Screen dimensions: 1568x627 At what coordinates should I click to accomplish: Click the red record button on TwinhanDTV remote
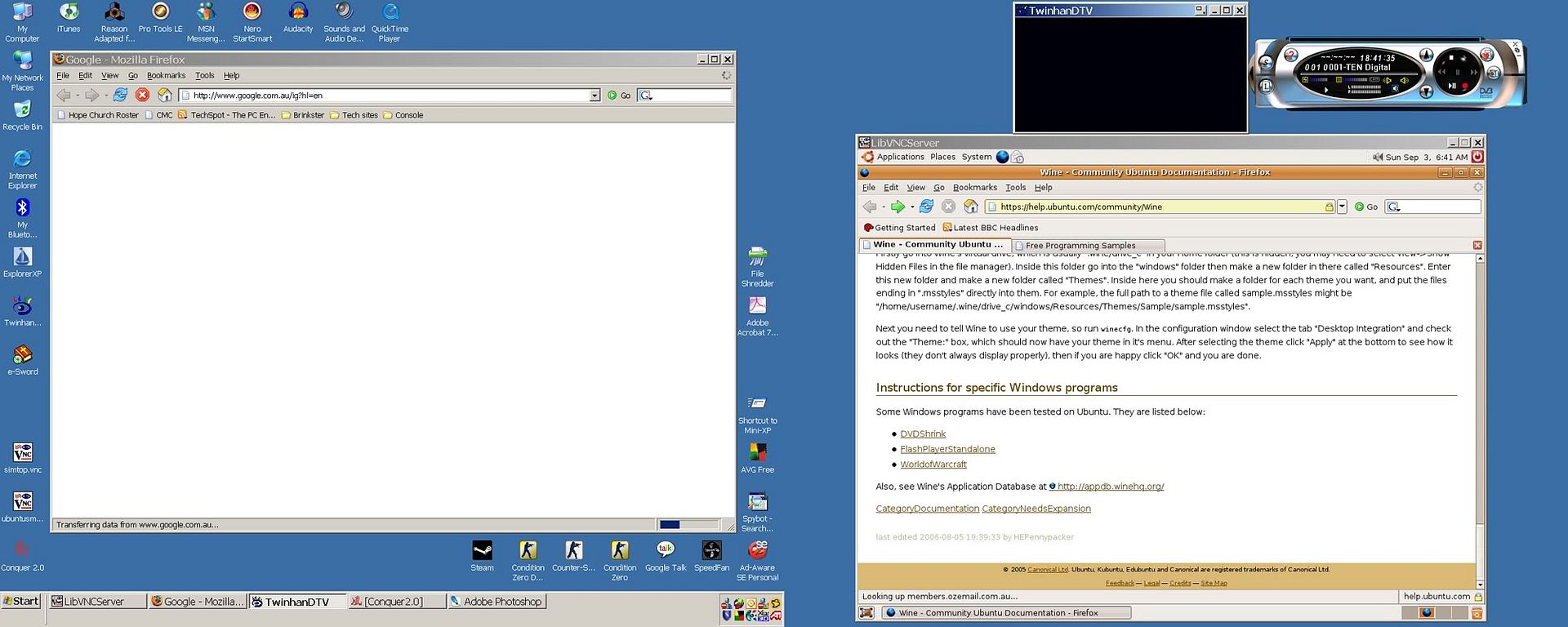point(1465,86)
